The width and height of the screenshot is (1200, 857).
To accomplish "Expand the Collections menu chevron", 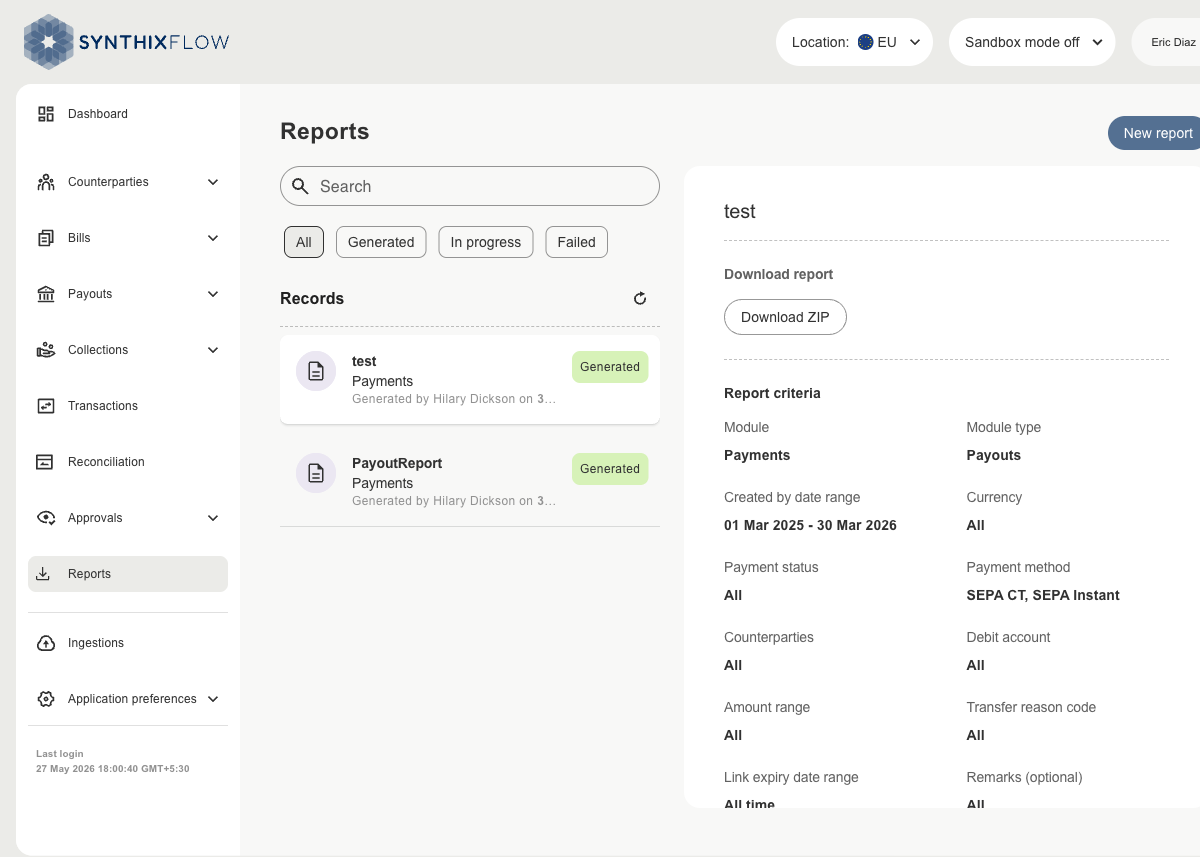I will tap(212, 350).
